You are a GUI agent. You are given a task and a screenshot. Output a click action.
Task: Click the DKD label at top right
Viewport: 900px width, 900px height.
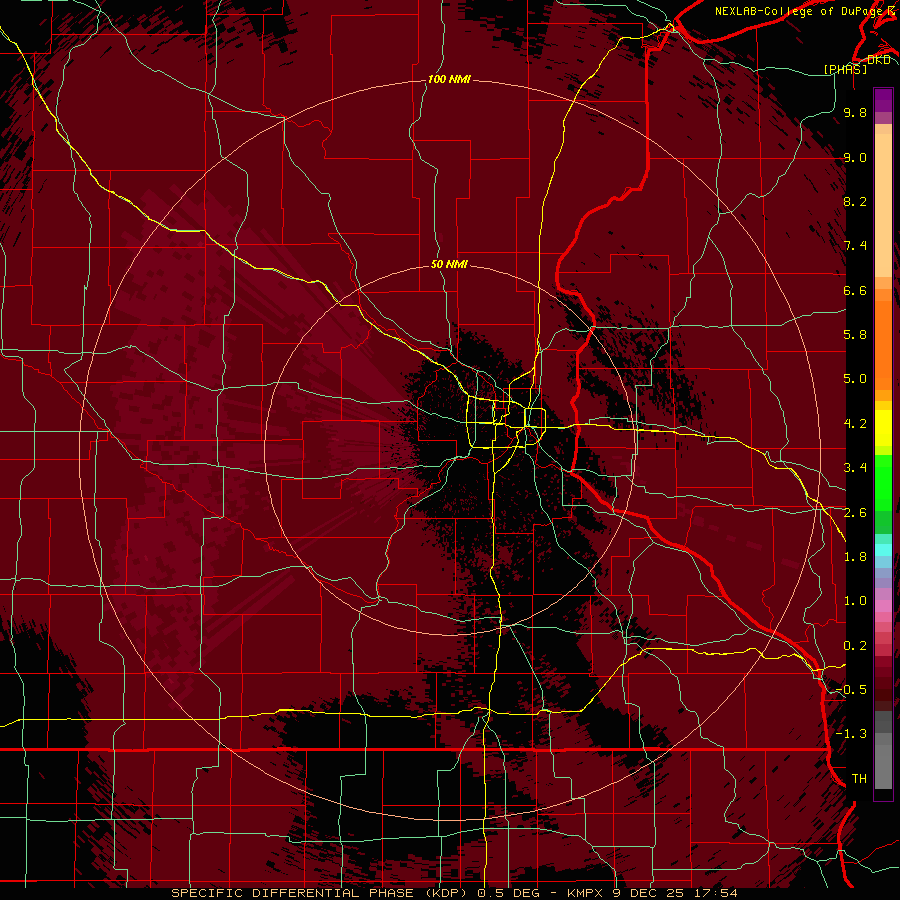[x=878, y=60]
